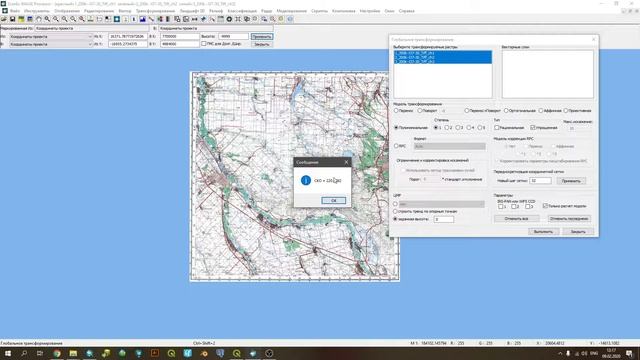
Task: Select the Полиномиальная model radio button
Action: [x=396, y=128]
